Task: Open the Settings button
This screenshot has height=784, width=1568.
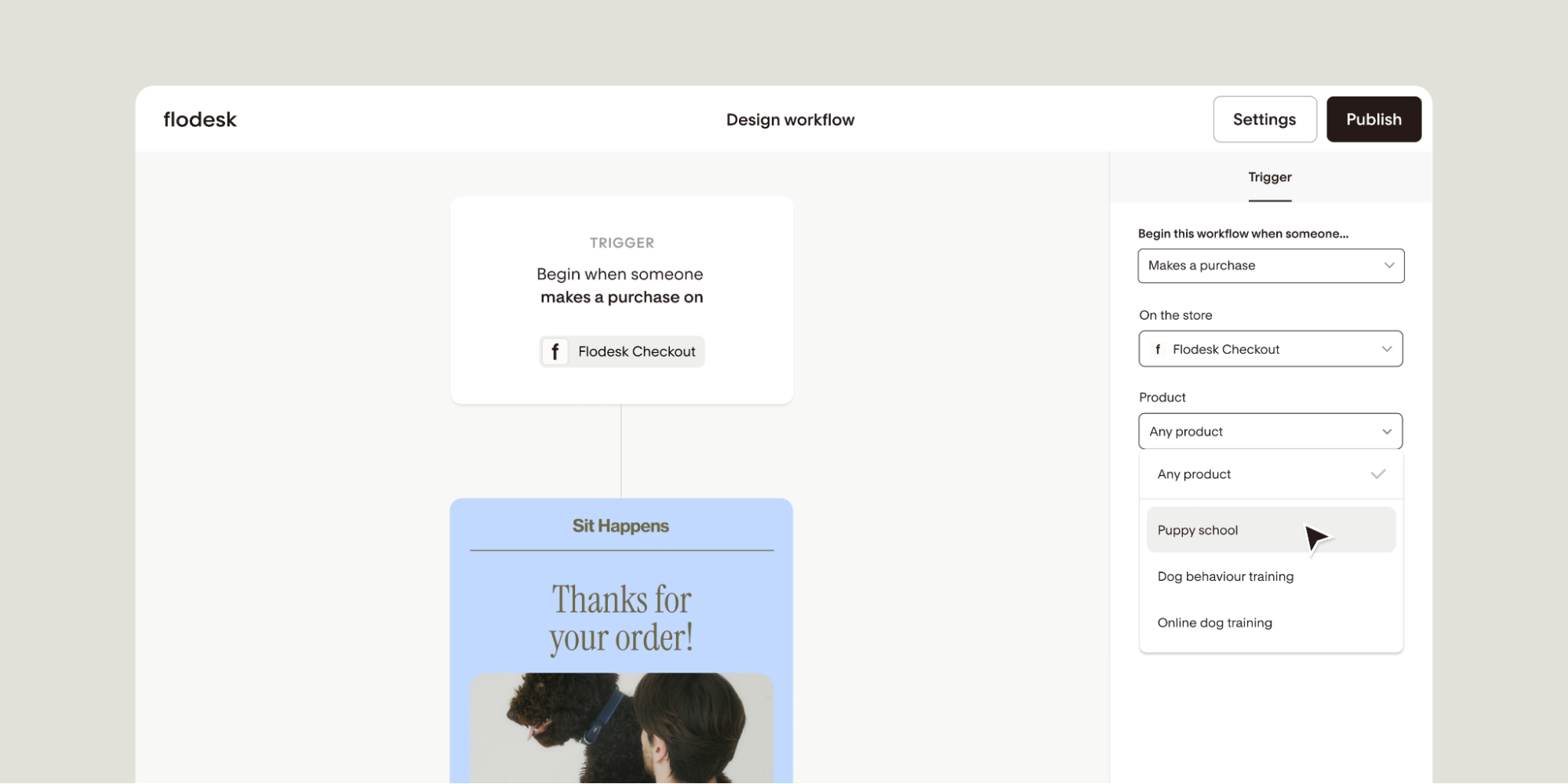Action: (x=1264, y=119)
